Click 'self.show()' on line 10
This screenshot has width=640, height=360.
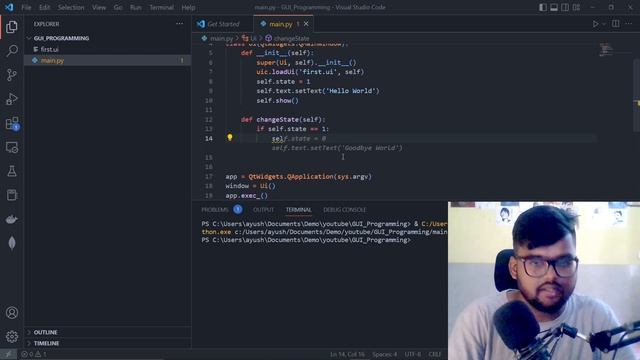tap(278, 100)
